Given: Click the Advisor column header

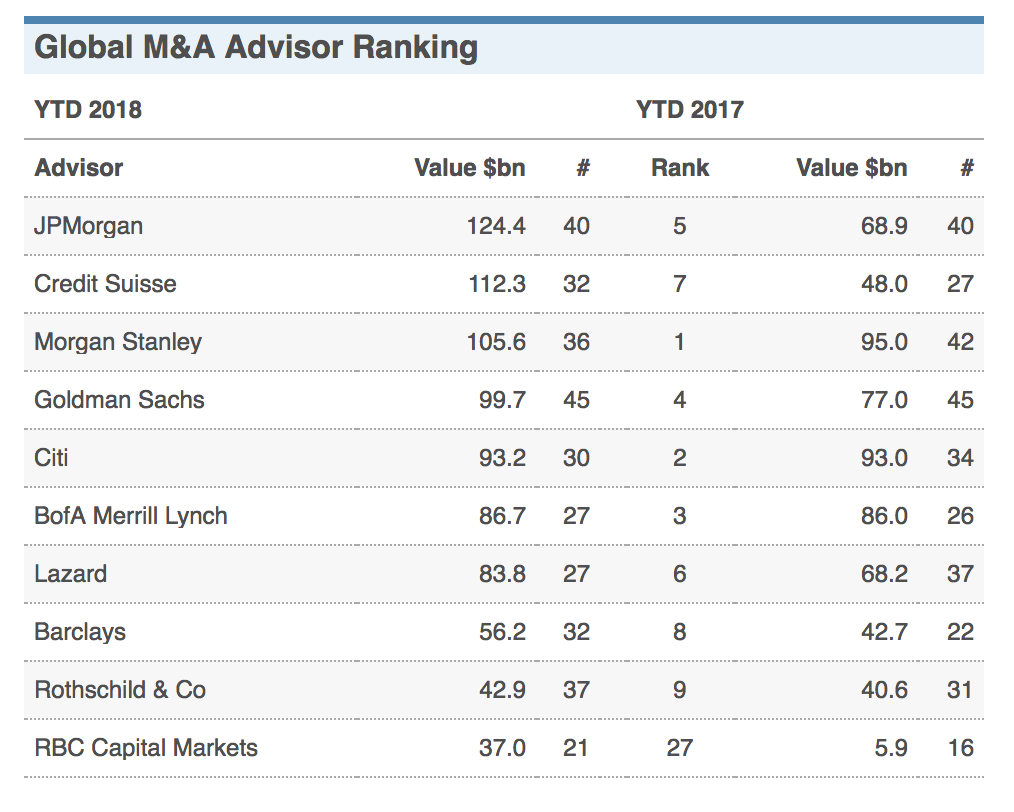Looking at the screenshot, I should point(79,168).
